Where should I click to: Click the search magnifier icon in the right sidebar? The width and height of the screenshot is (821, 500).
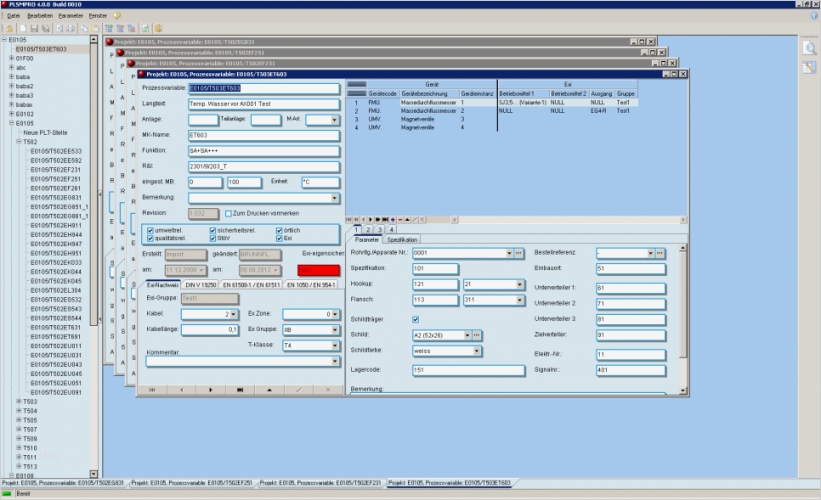tap(809, 47)
